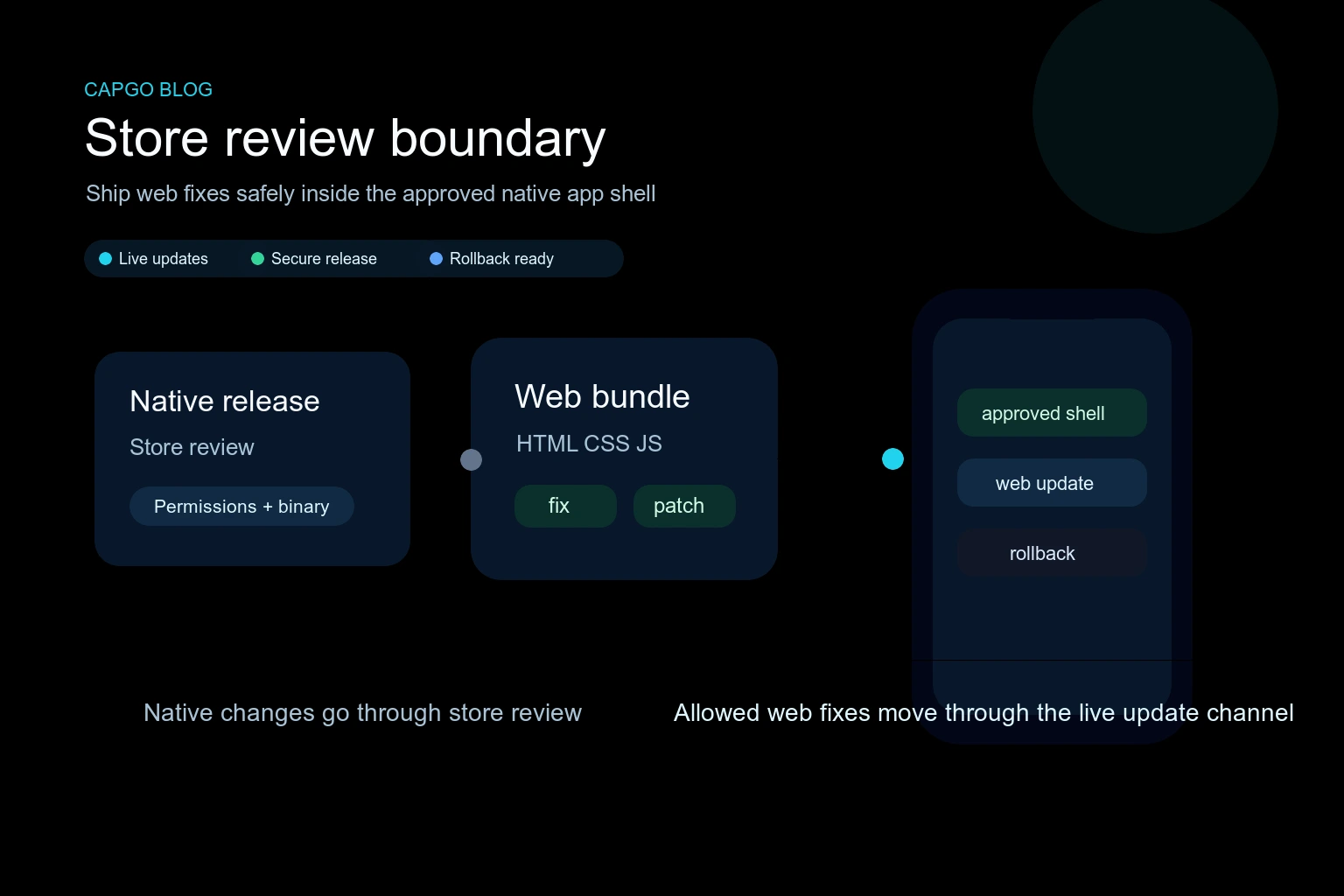Select the Rollback ready tag
This screenshot has height=896, width=1344.
(492, 258)
